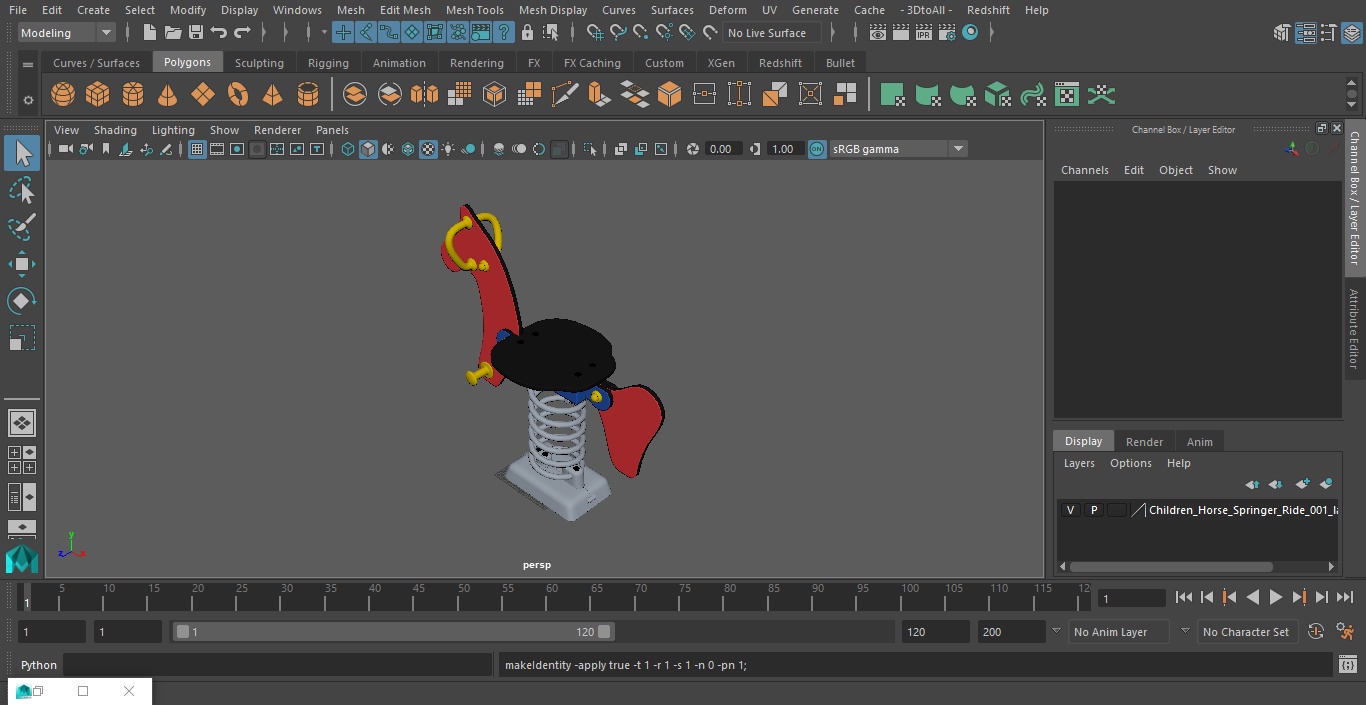
Task: Toggle layer visibility V box
Action: tap(1070, 510)
